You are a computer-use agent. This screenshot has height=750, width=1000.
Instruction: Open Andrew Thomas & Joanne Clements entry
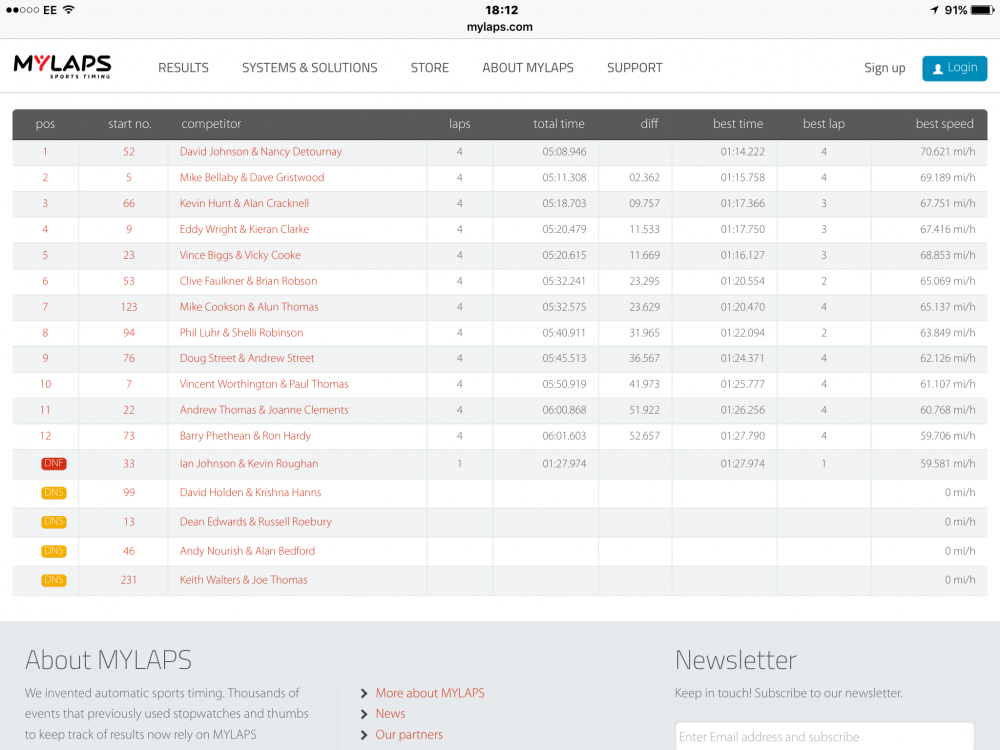coord(264,410)
